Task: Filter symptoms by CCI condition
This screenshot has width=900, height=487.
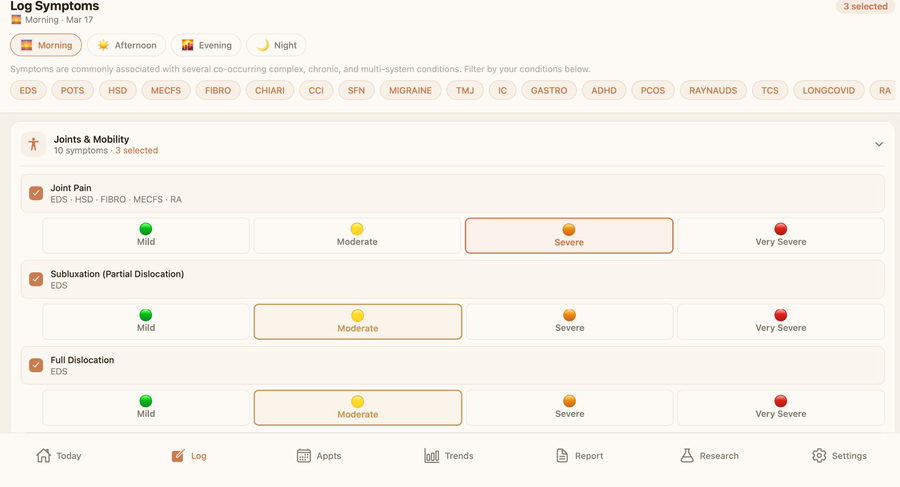Action: coord(316,90)
